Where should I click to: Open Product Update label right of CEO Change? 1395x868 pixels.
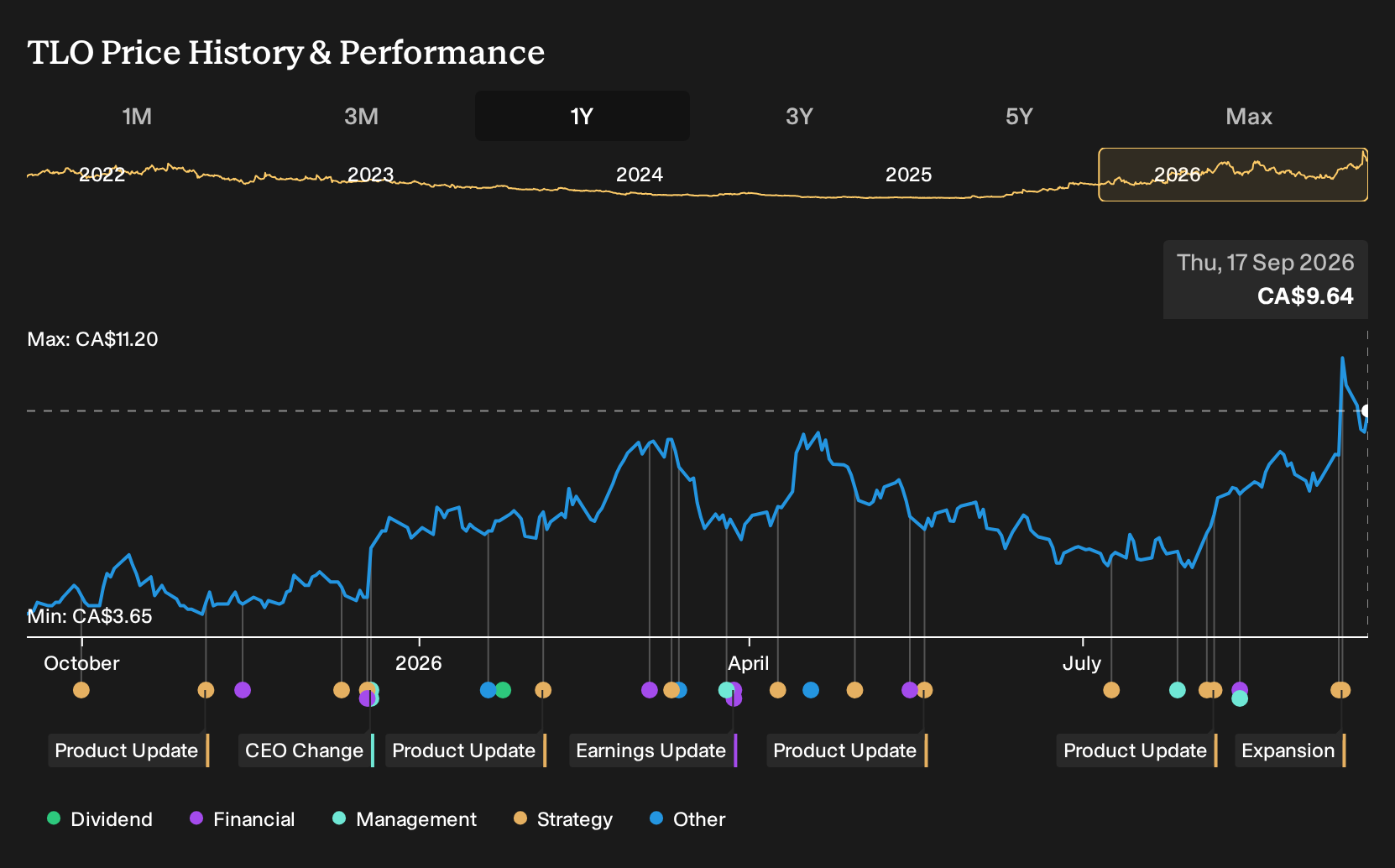point(466,750)
